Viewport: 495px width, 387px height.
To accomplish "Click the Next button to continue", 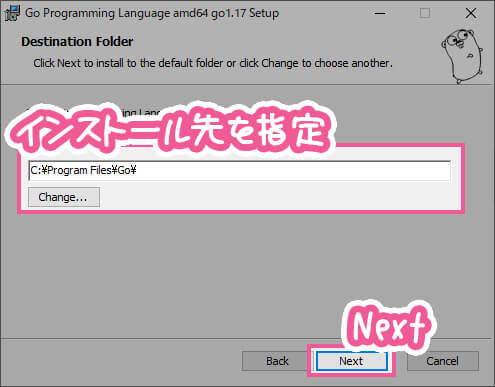I will 352,361.
